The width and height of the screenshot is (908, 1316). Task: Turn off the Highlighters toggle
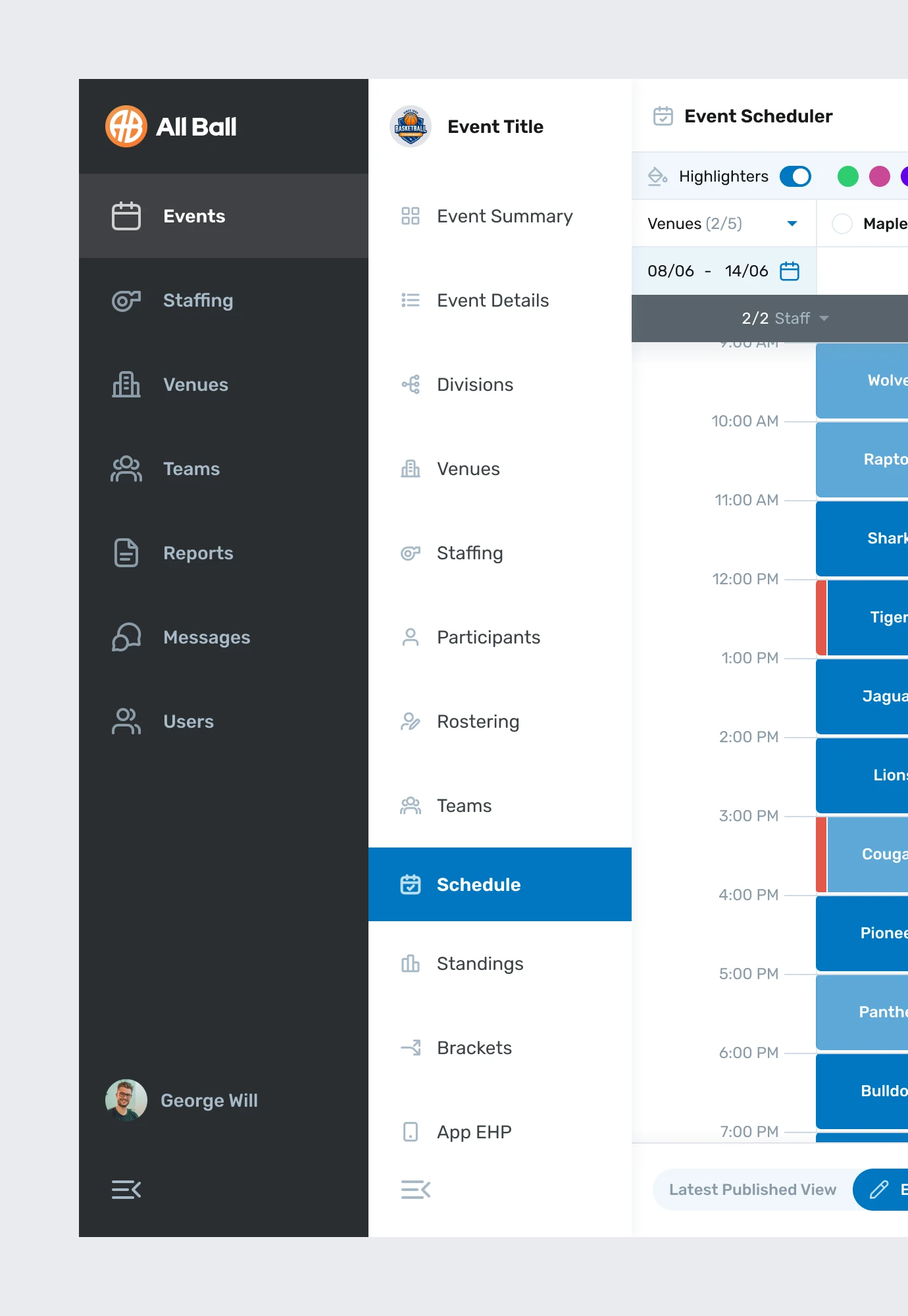795,176
